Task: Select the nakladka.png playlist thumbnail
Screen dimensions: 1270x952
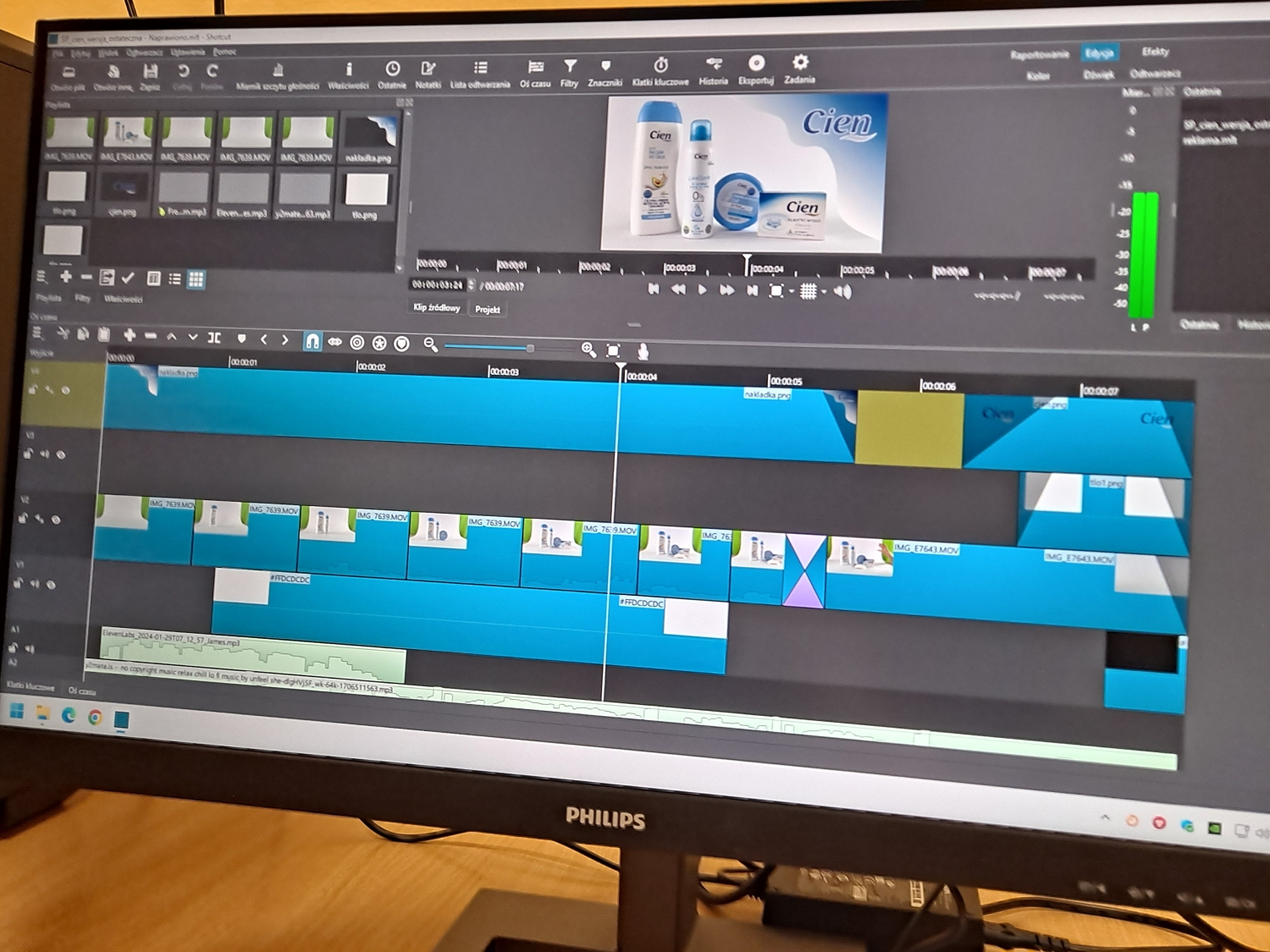Action: [x=370, y=140]
